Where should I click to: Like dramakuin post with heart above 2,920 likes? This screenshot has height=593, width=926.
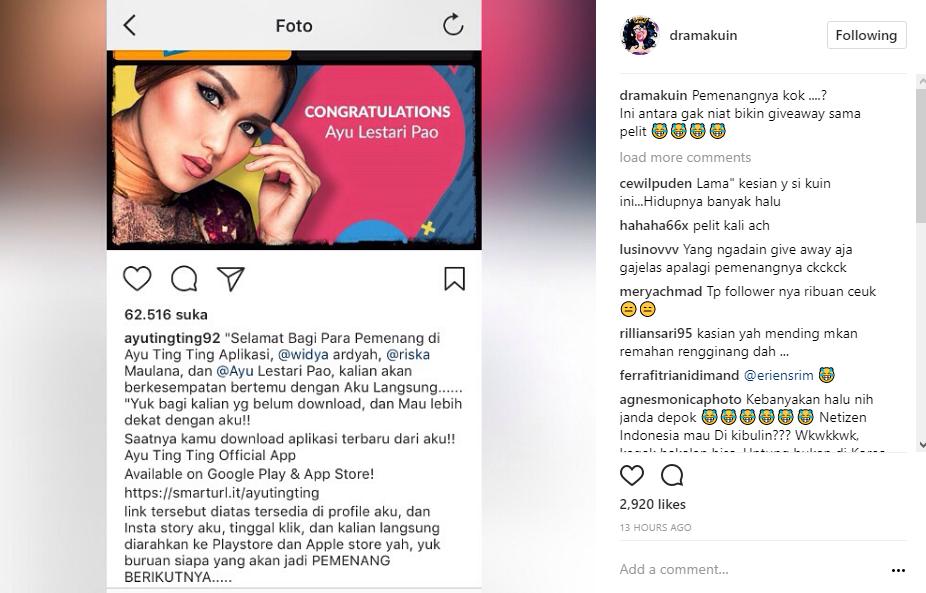632,475
